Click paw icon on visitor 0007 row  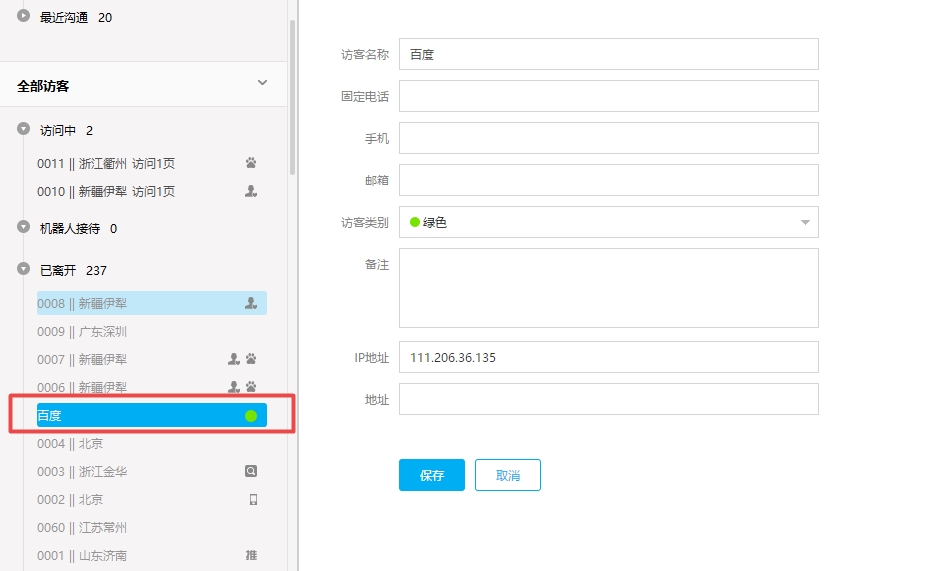pyautogui.click(x=251, y=359)
